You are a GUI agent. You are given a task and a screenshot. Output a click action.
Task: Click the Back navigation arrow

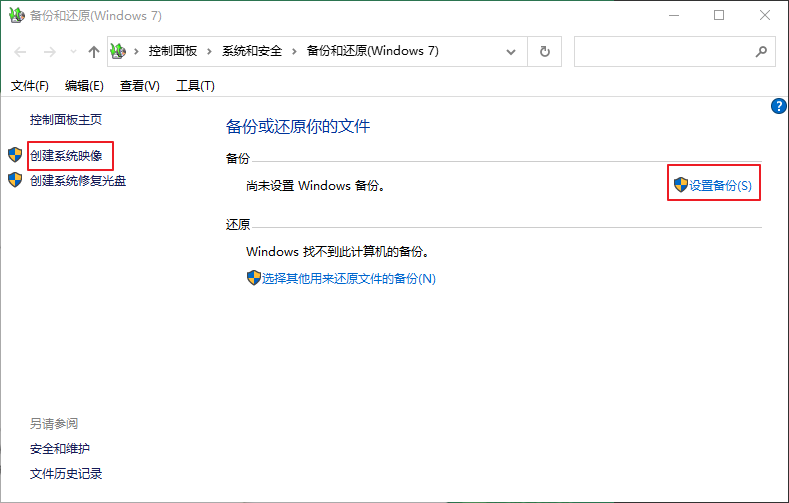click(20, 52)
